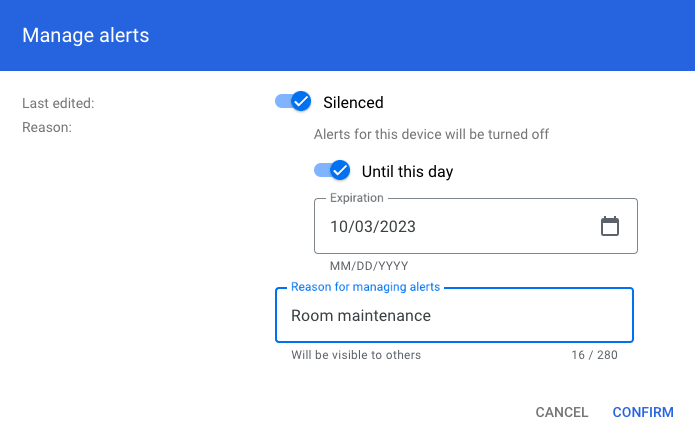Click year 2023 in the expiration date
Viewport: 695px width, 436px height.
[397, 227]
